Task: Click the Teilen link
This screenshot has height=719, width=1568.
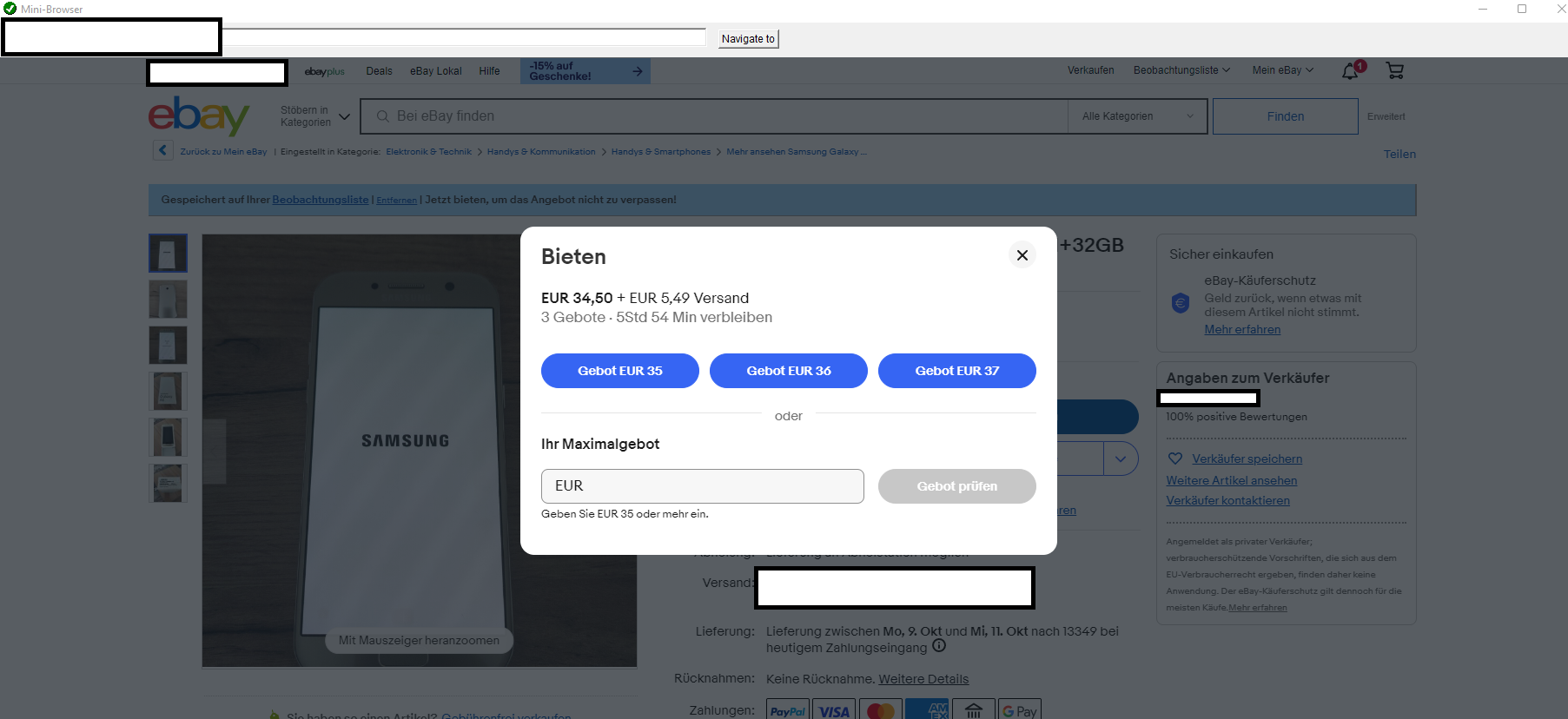Action: (1399, 154)
